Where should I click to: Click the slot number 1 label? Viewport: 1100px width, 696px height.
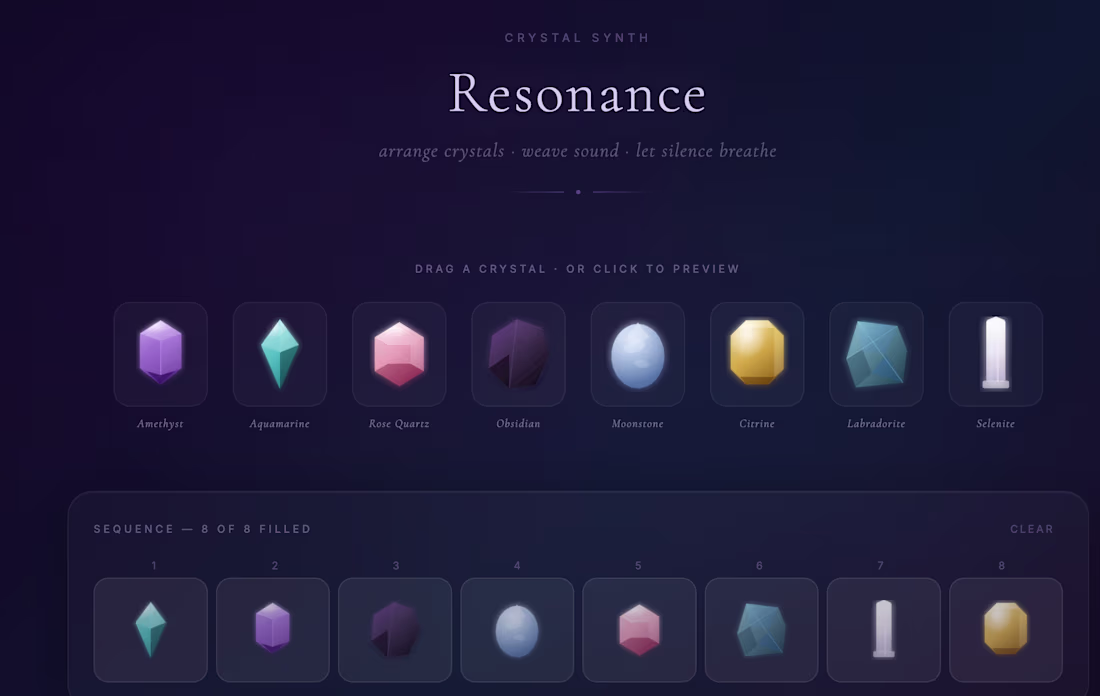pos(153,565)
